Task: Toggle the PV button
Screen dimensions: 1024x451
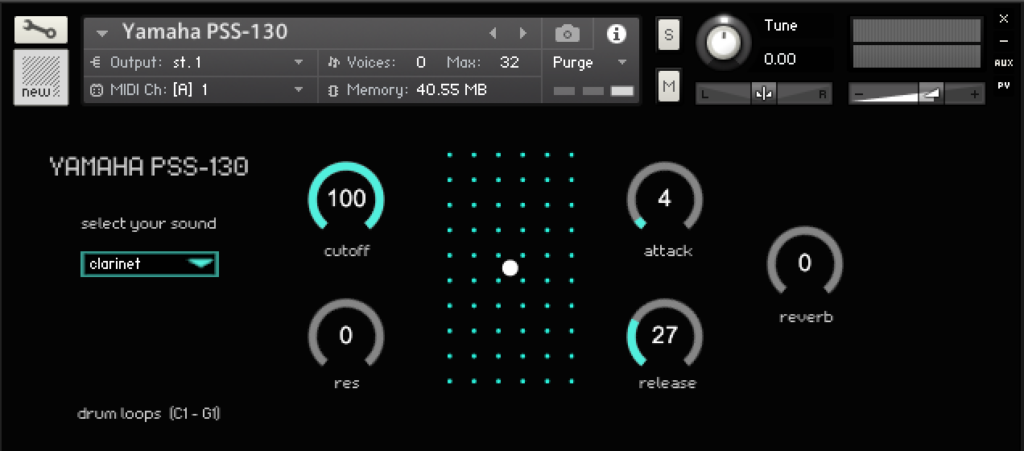Action: point(1004,85)
